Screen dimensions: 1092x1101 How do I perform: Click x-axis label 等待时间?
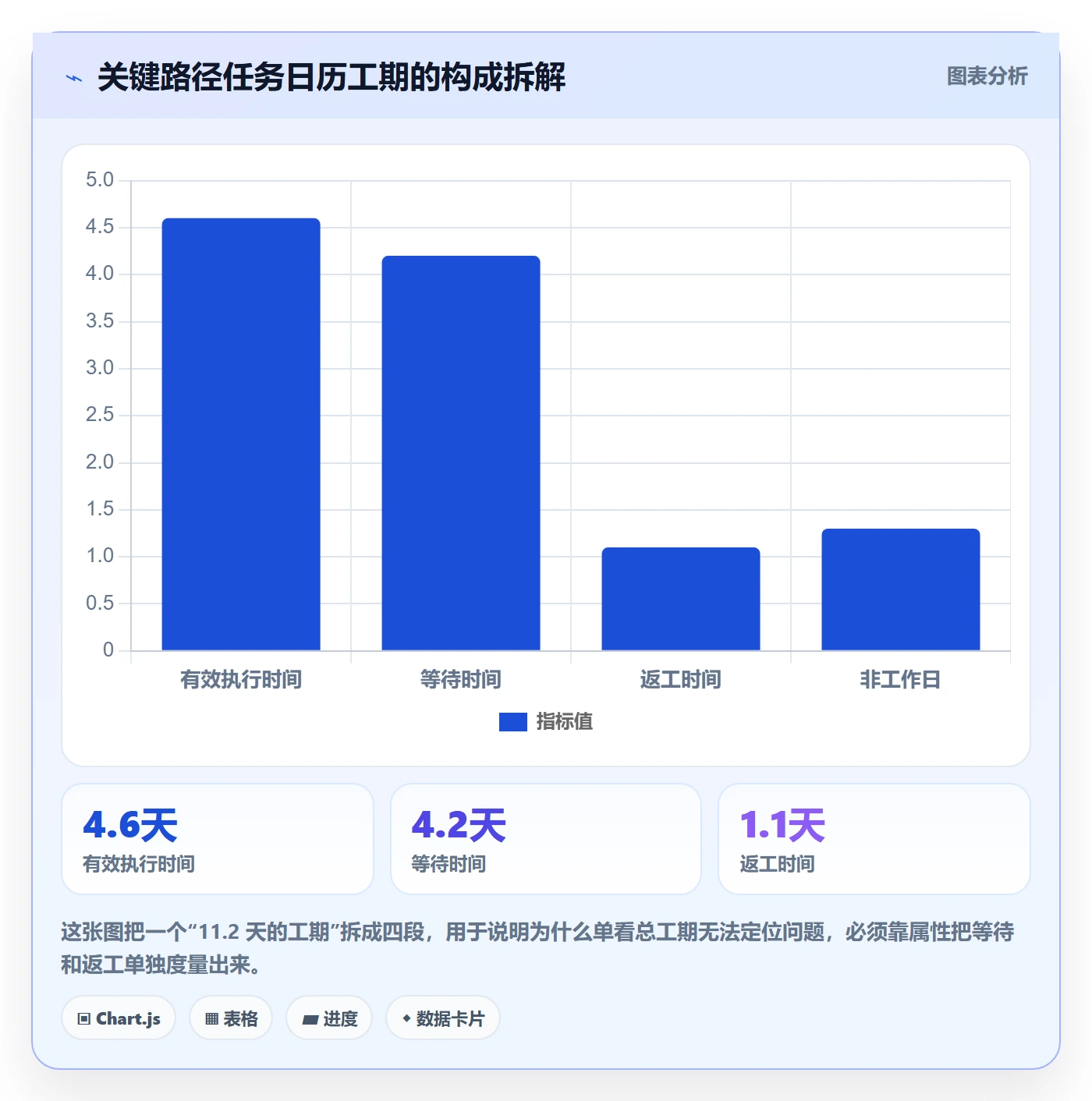(x=461, y=680)
